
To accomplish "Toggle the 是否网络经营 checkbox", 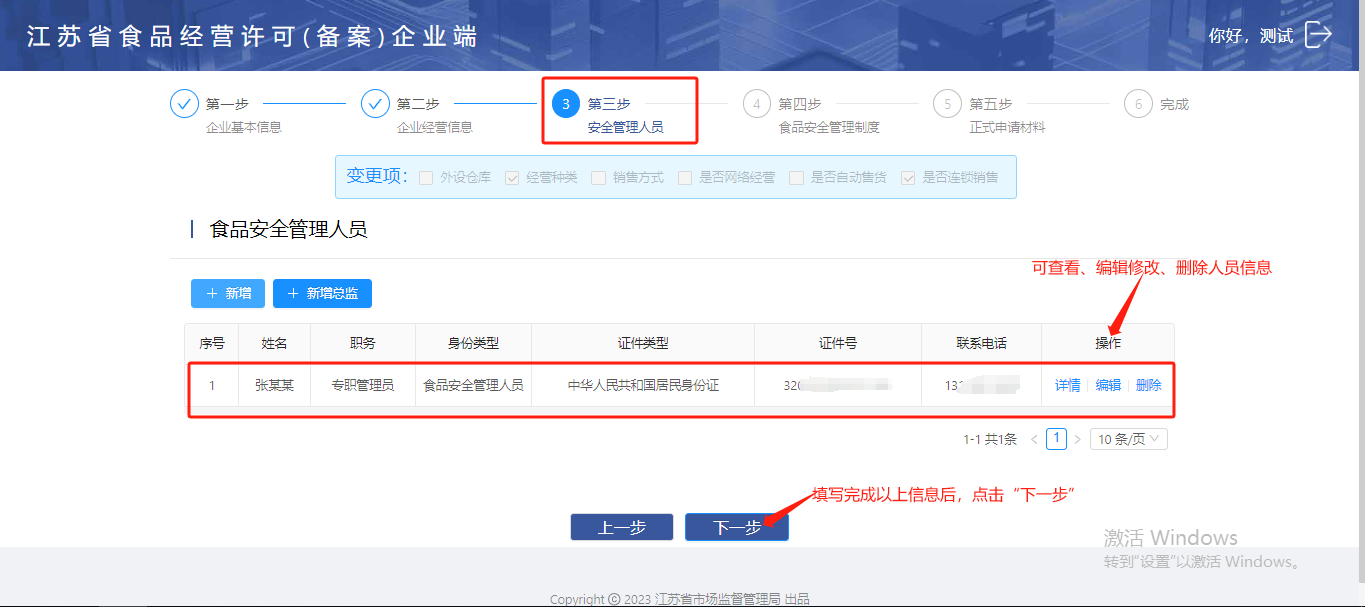I will click(x=685, y=178).
